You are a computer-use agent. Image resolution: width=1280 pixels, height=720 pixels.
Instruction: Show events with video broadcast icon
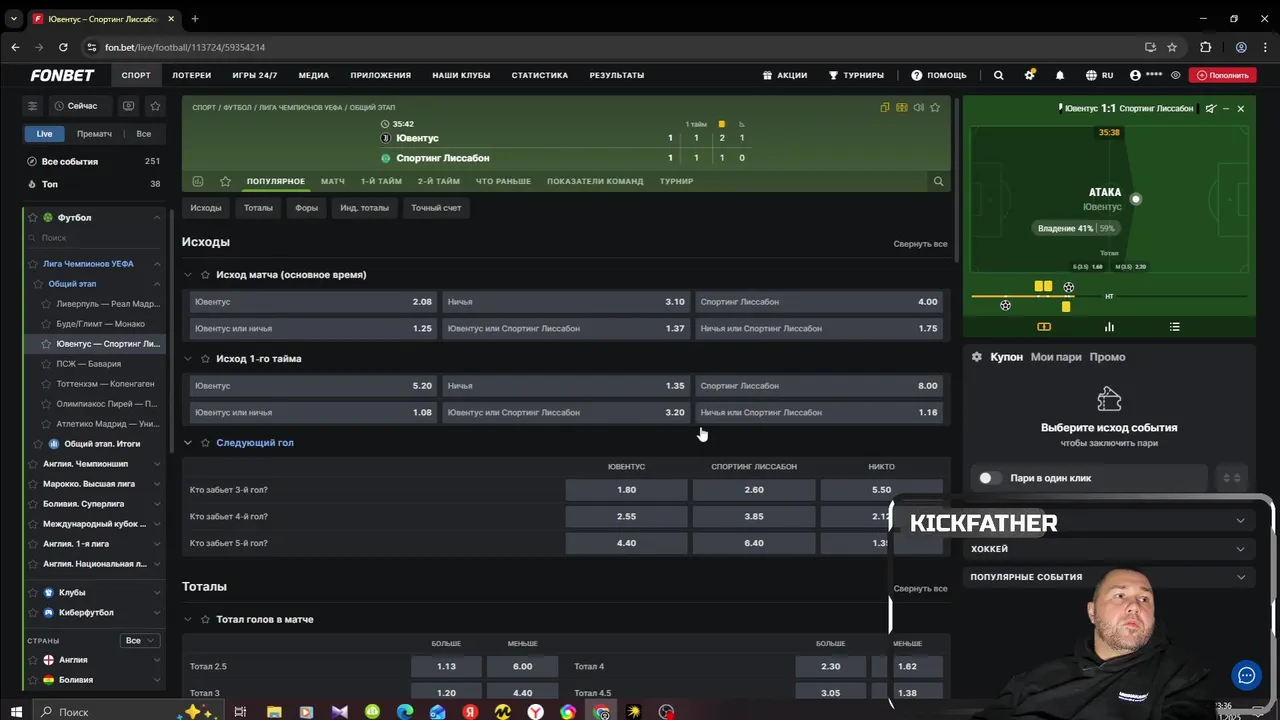point(128,106)
